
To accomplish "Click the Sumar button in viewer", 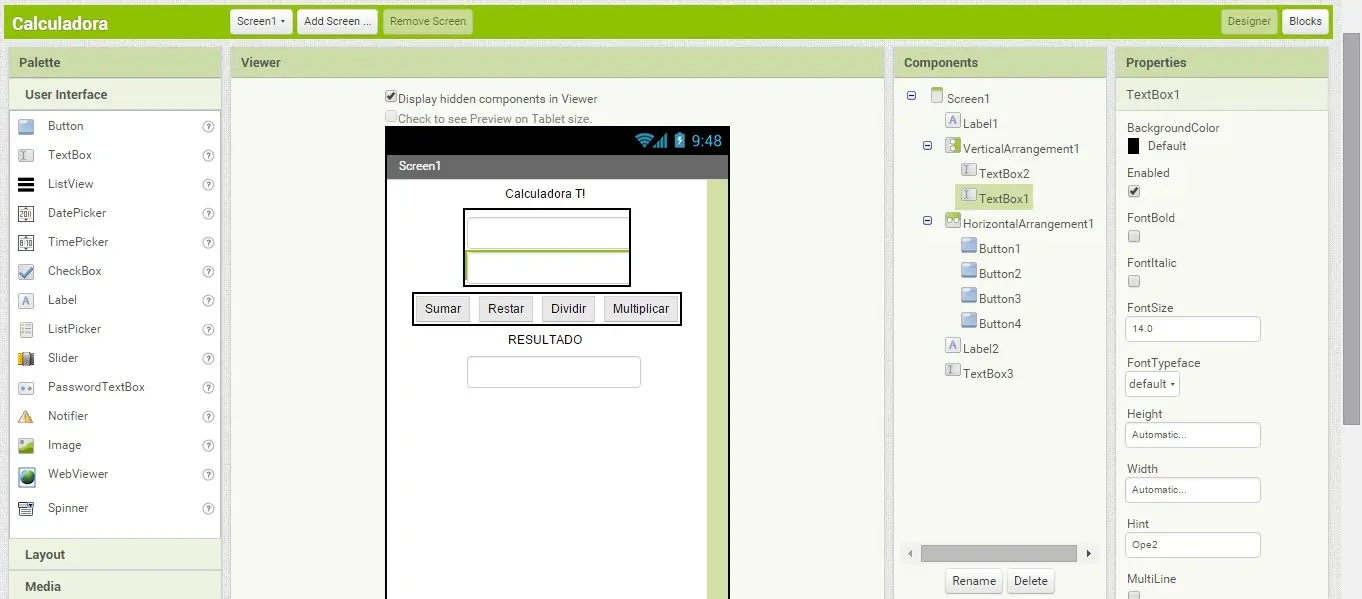I will pos(443,309).
